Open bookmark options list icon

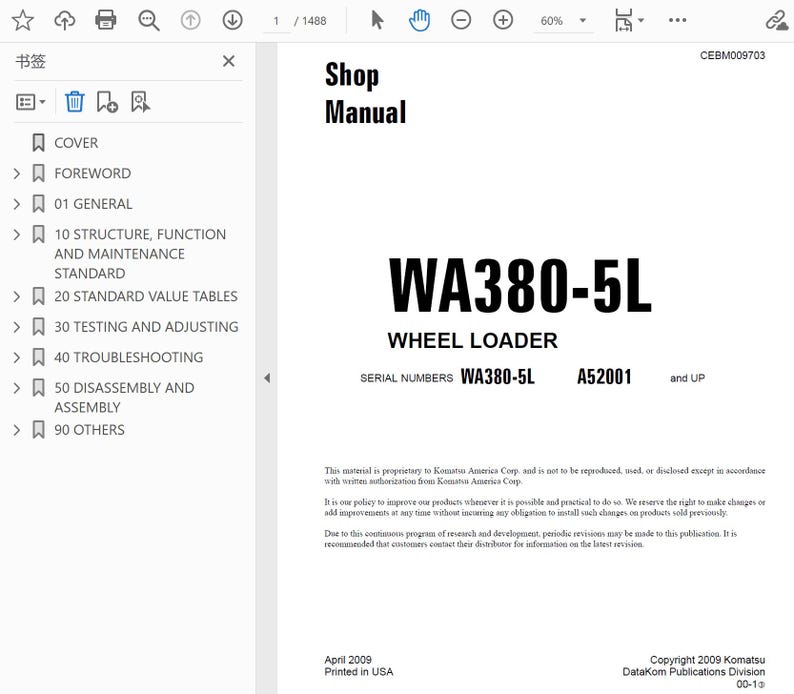tap(30, 102)
